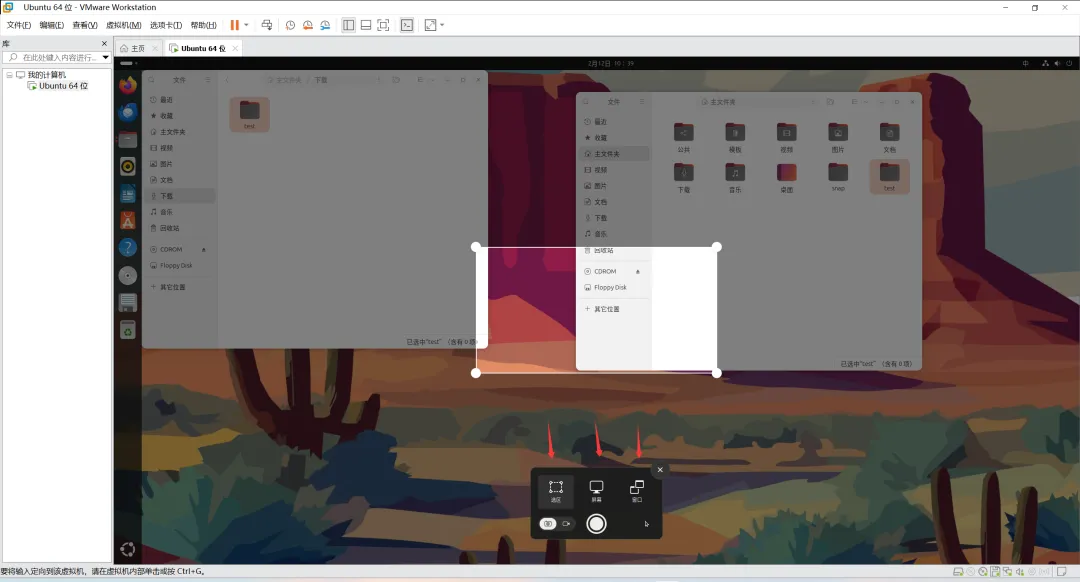The image size is (1080, 582).
Task: Launch Thunderbird mail from dock
Action: [127, 112]
